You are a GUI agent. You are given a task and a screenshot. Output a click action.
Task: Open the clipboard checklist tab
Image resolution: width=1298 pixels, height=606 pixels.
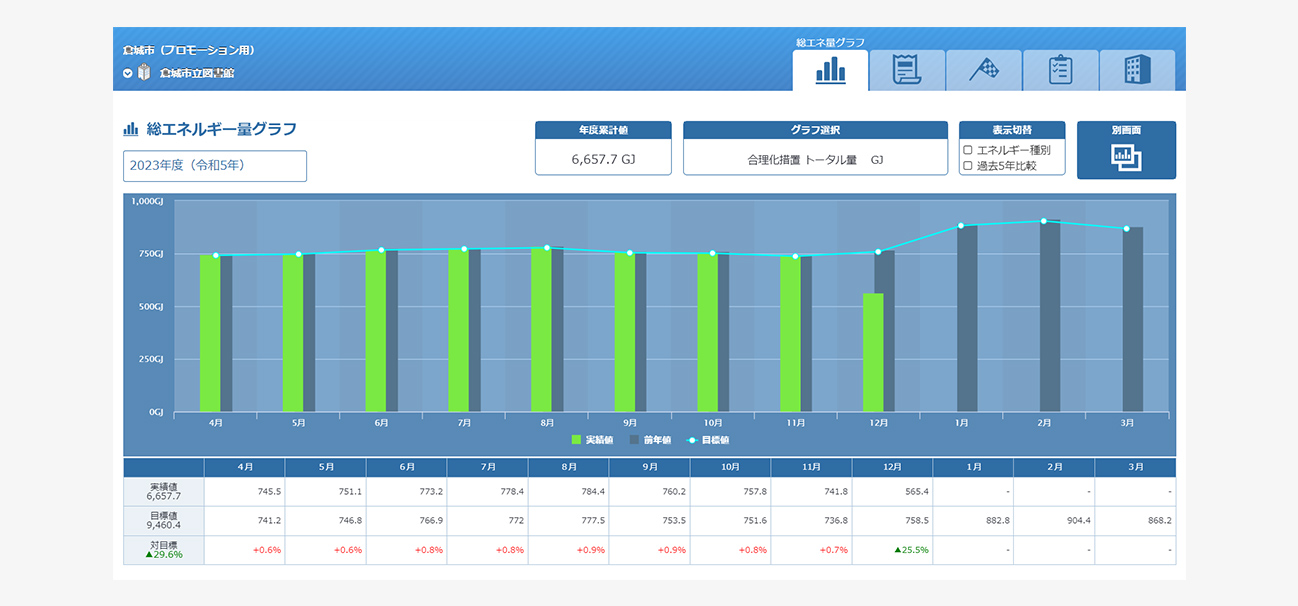coord(1060,70)
